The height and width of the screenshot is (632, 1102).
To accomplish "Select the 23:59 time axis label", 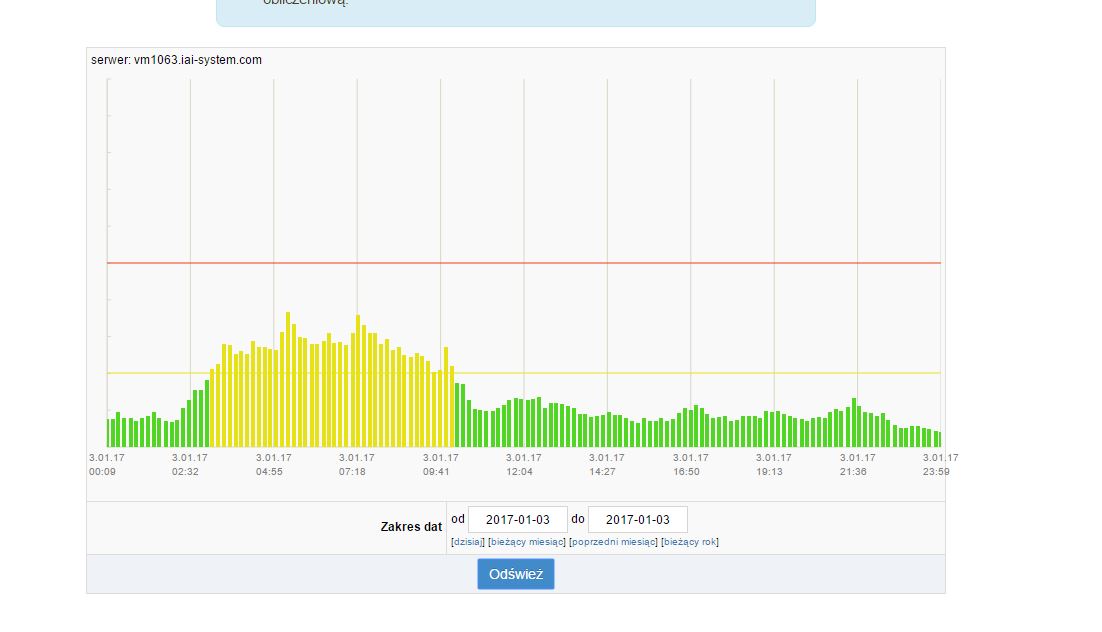I will point(936,472).
